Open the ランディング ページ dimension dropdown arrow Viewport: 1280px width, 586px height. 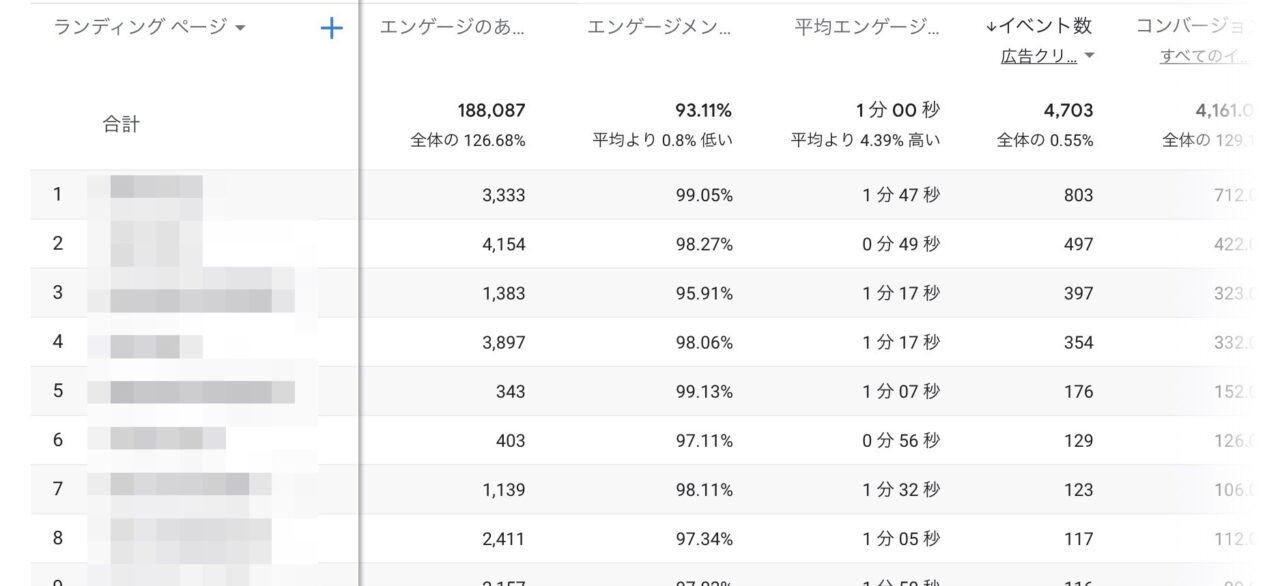(x=240, y=29)
